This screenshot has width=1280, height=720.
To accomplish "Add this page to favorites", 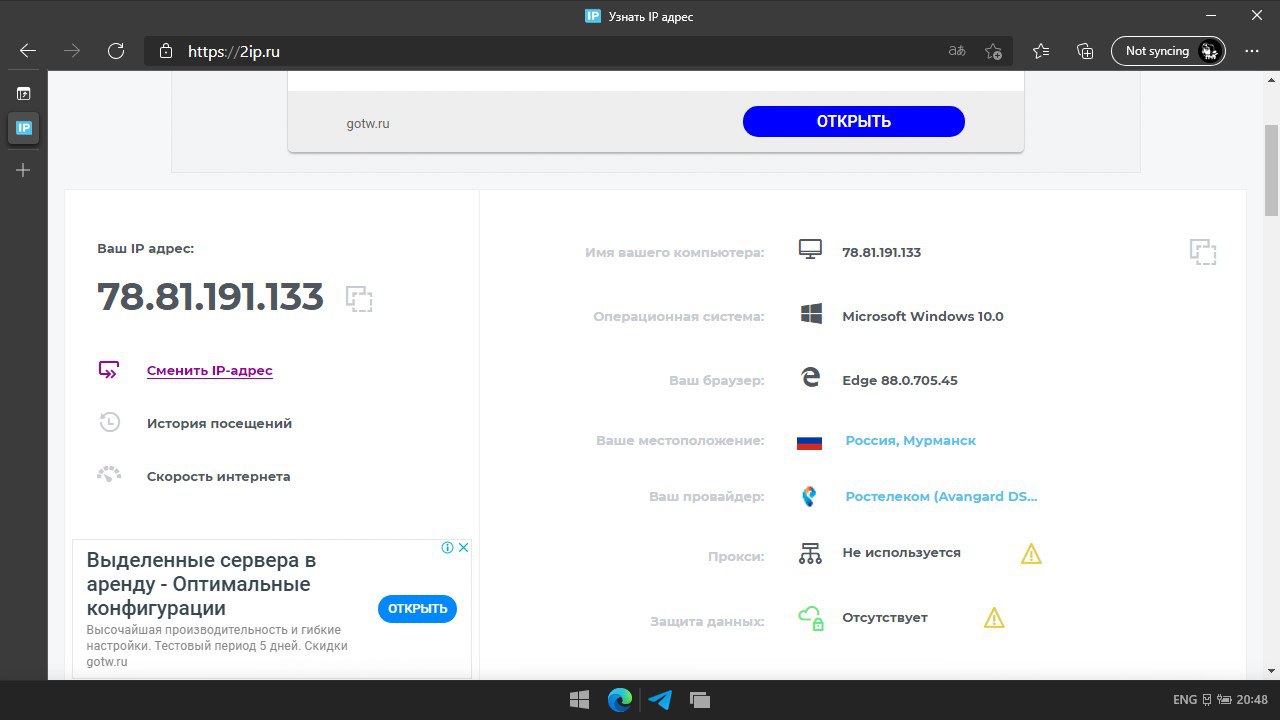I will 993,51.
